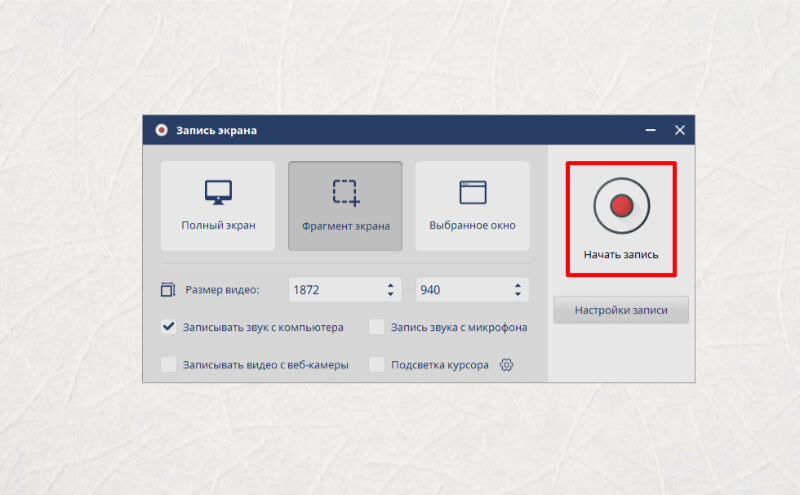This screenshot has width=800, height=495.
Task: Decrease the 940 height value
Action: [518, 294]
